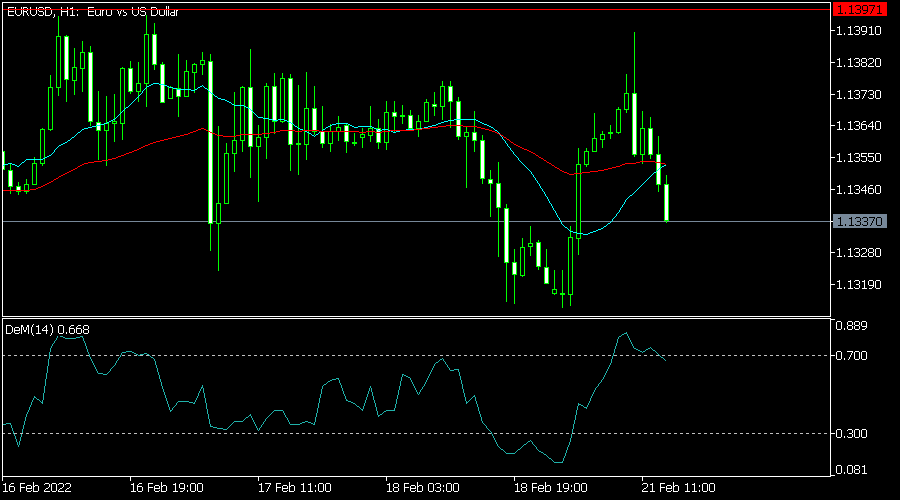
Task: Click the 1.13910 price scale value
Action: 859,31
